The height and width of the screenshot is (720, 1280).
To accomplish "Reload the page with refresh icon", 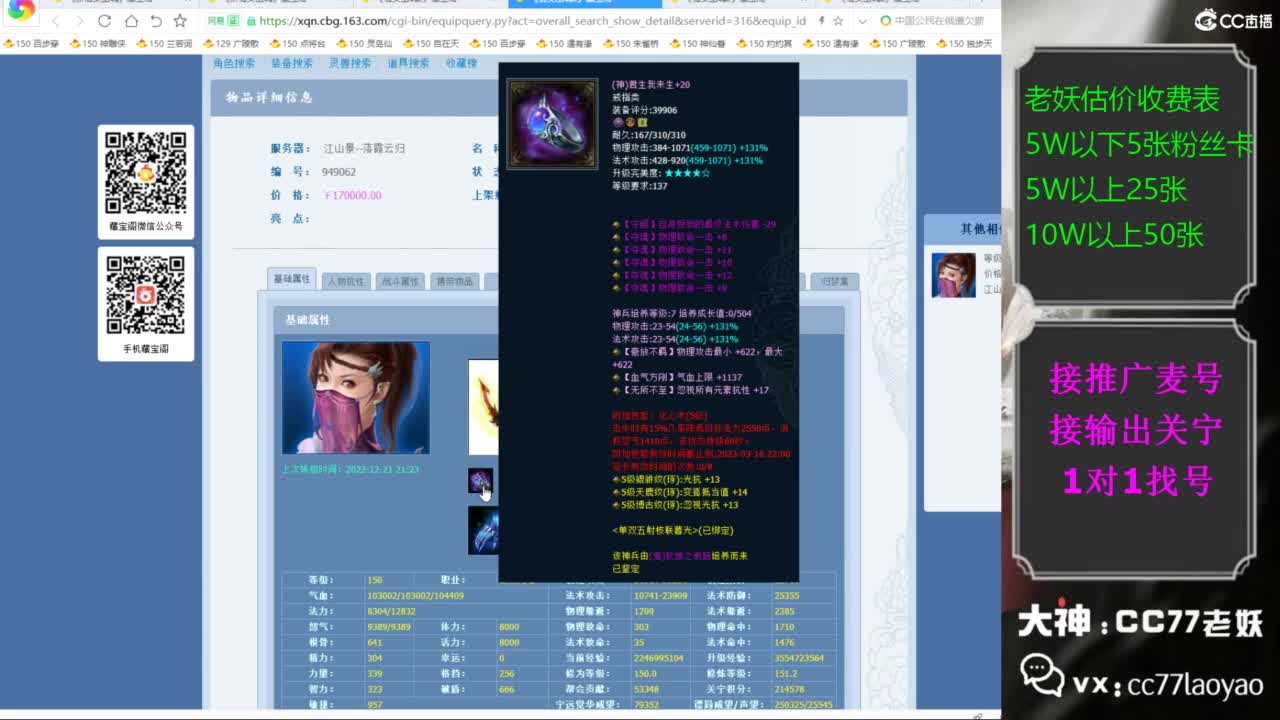I will click(105, 21).
